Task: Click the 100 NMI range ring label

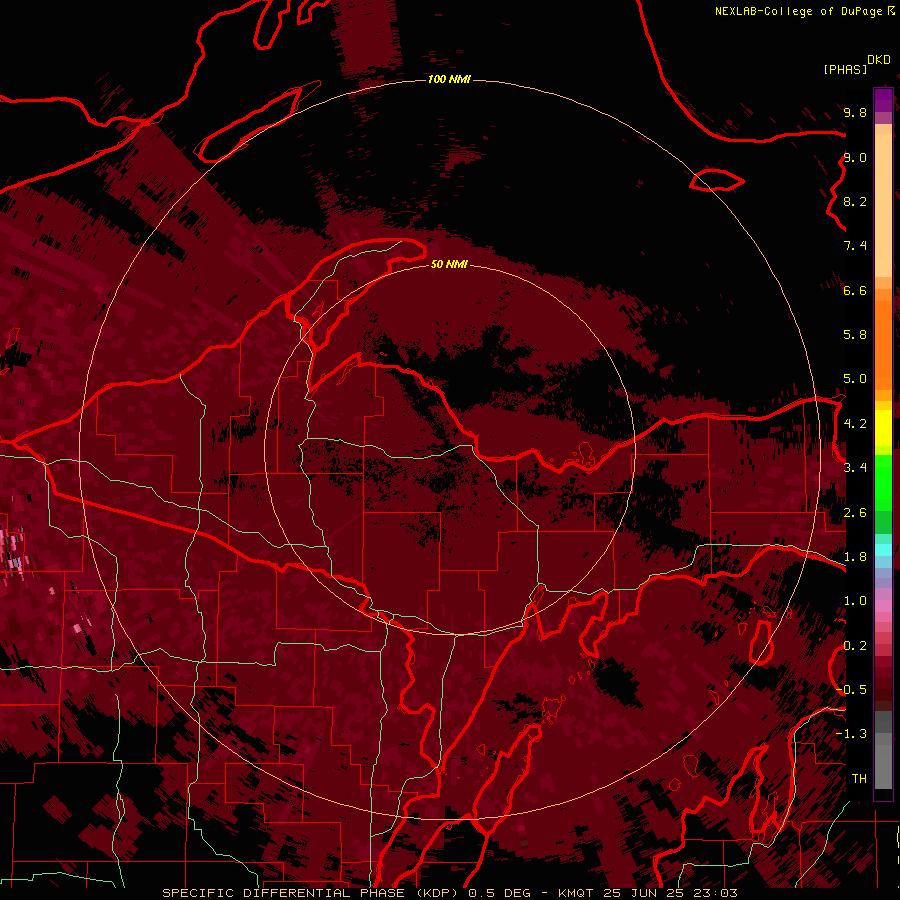Action: point(449,79)
